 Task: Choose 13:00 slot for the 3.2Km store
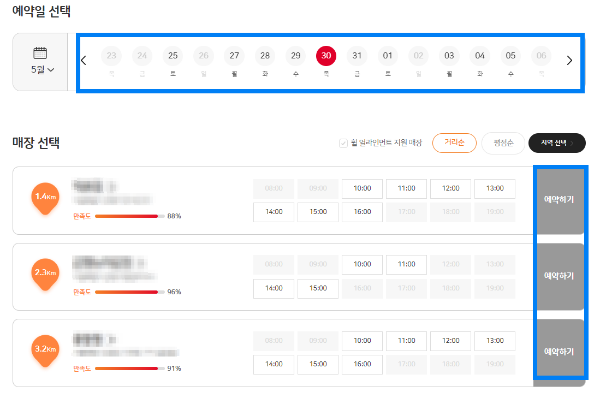point(495,341)
